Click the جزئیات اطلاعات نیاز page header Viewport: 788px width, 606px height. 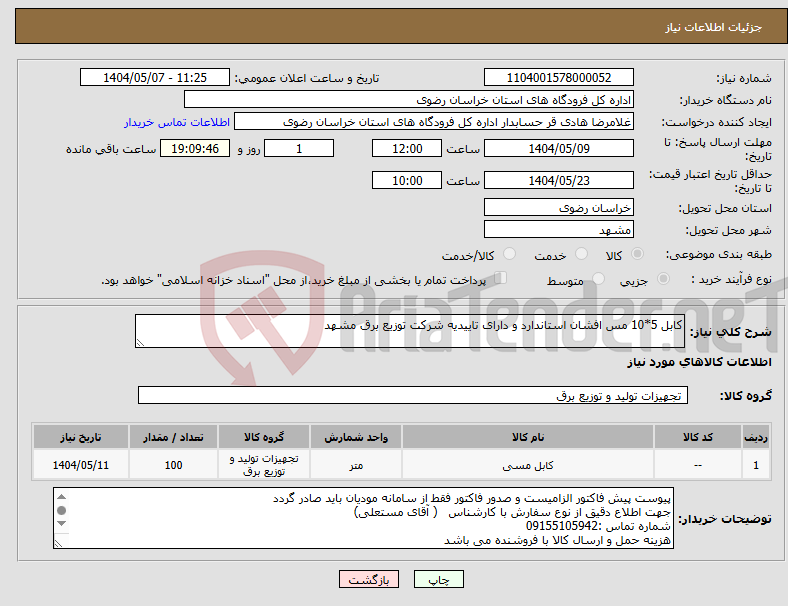click(714, 27)
